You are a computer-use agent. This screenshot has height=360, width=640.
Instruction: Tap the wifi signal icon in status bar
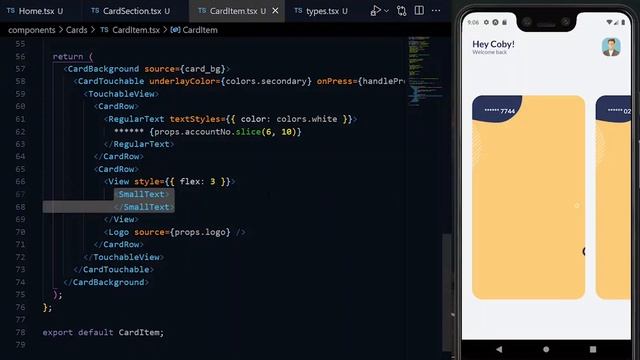(609, 22)
